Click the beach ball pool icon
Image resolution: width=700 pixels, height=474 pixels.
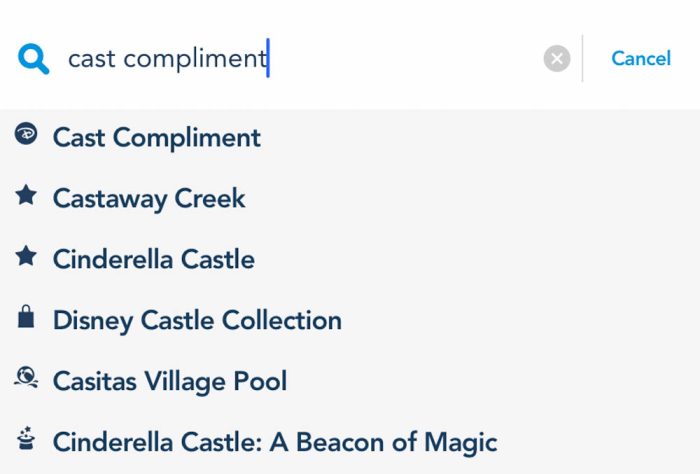point(26,378)
